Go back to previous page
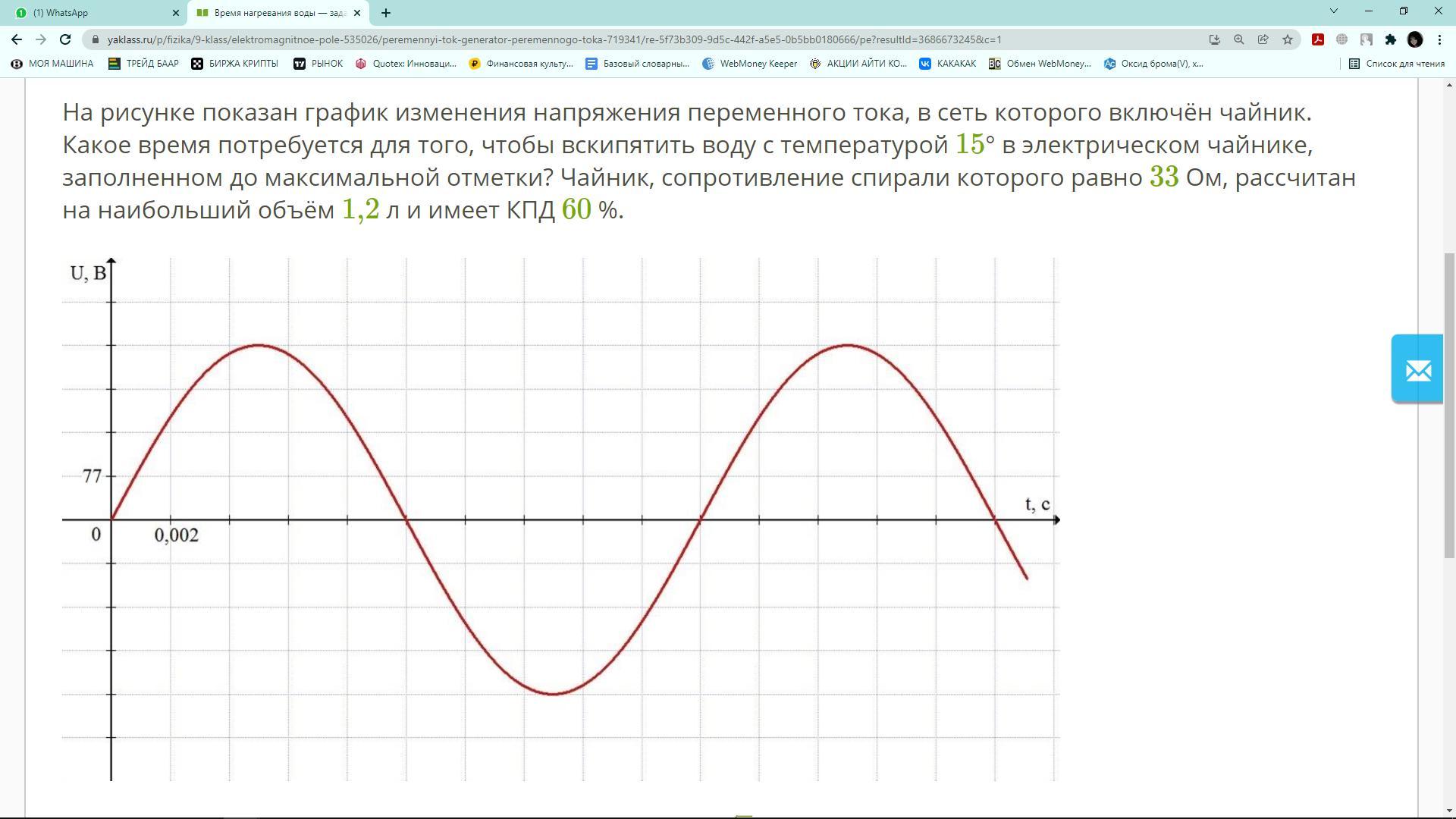This screenshot has width=1456, height=819. coord(17,39)
